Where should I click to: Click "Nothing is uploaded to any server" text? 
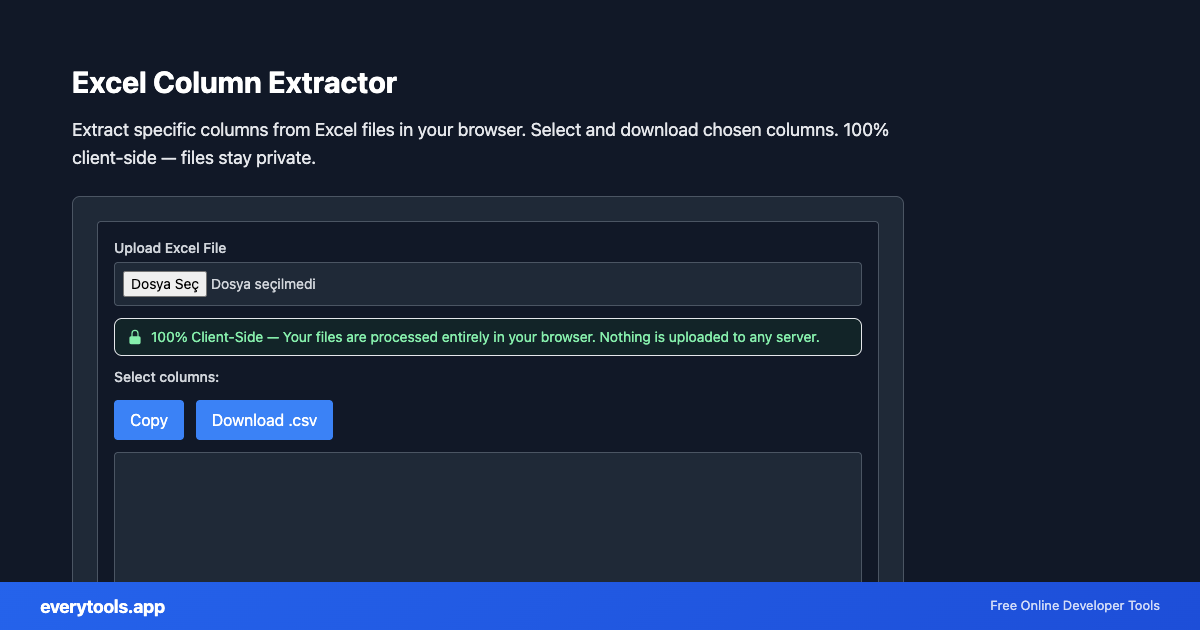click(x=709, y=337)
